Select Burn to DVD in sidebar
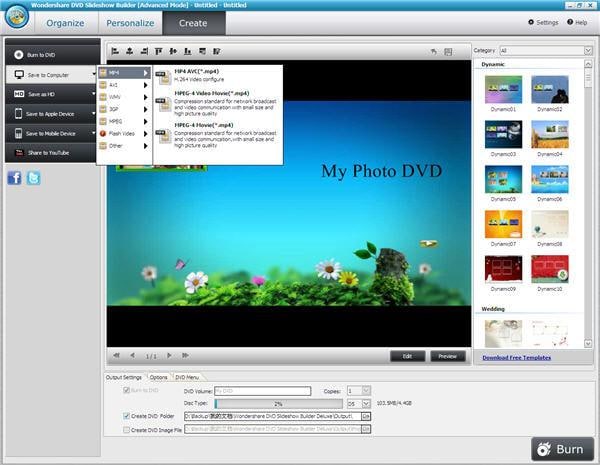Viewport: 600px width, 465px height. coord(53,55)
